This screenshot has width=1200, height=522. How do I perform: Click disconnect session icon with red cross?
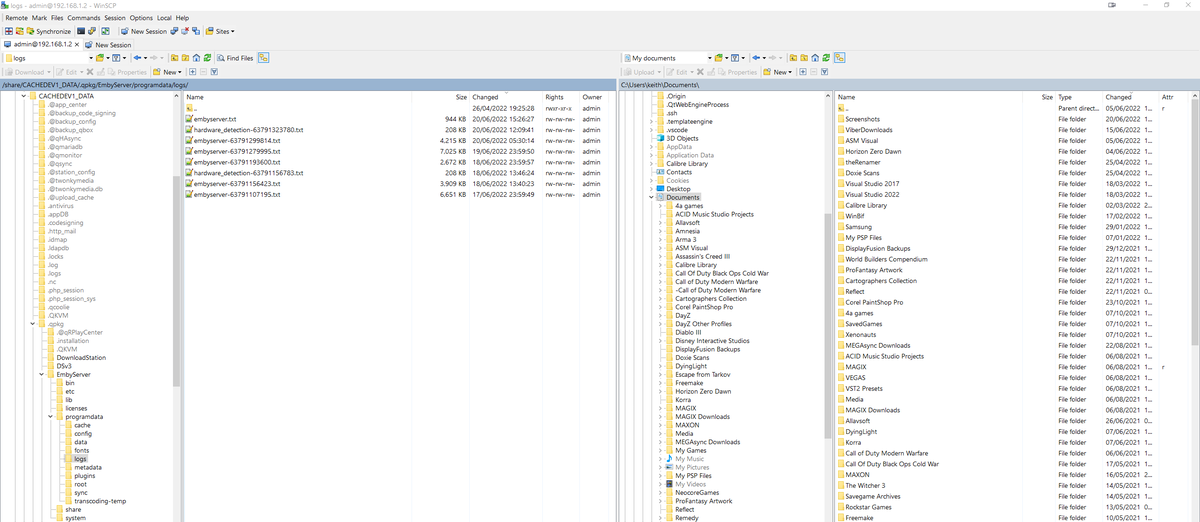tap(185, 31)
